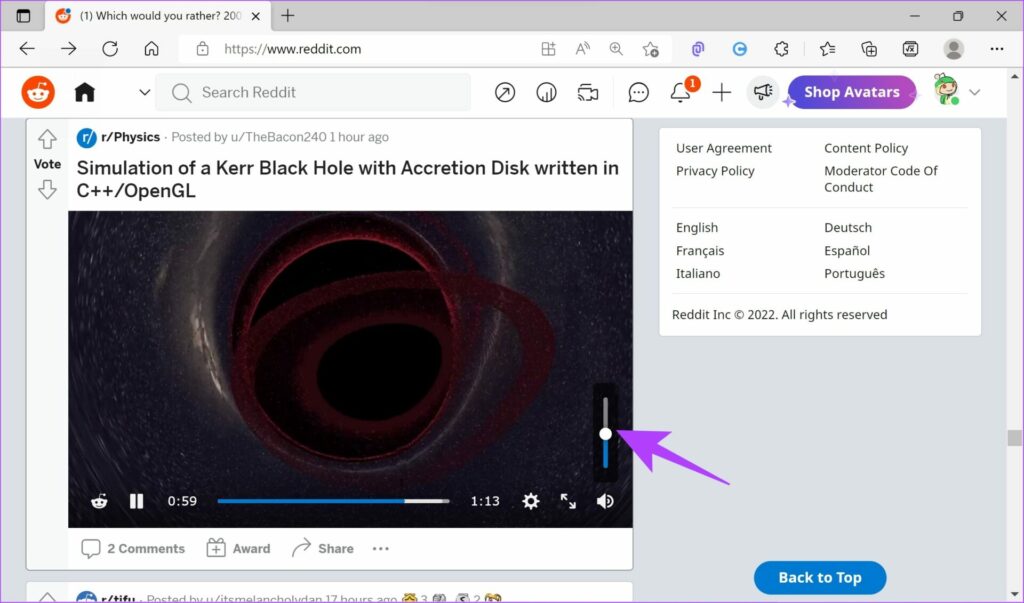This screenshot has width=1024, height=603.
Task: Click the Back to Top button
Action: click(819, 577)
